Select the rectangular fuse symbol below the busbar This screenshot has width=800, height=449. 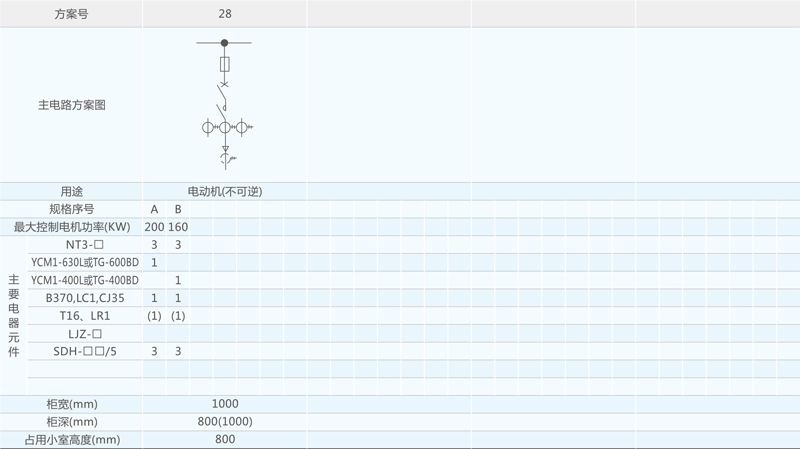tap(225, 64)
